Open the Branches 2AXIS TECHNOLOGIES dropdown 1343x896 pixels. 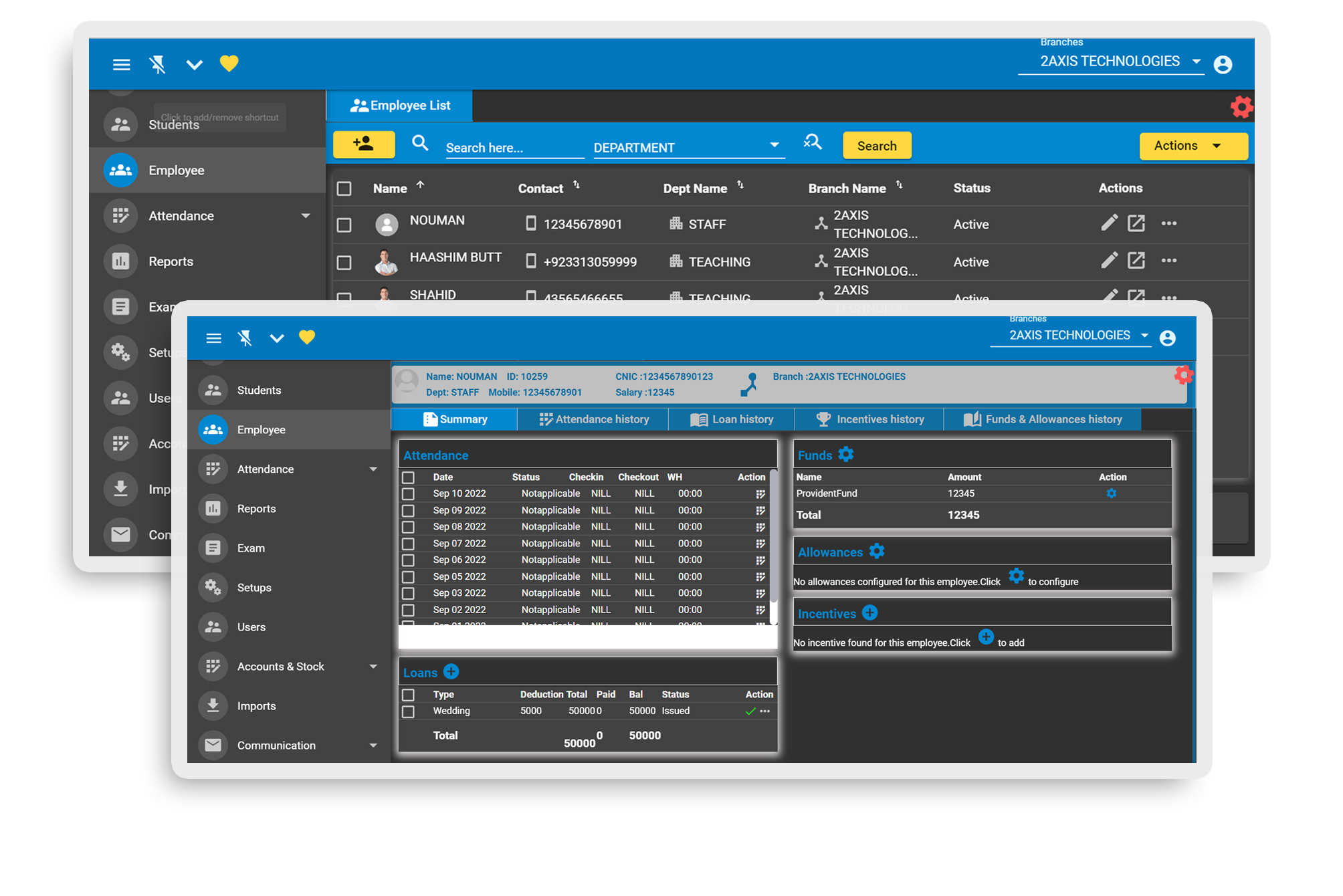1111,62
